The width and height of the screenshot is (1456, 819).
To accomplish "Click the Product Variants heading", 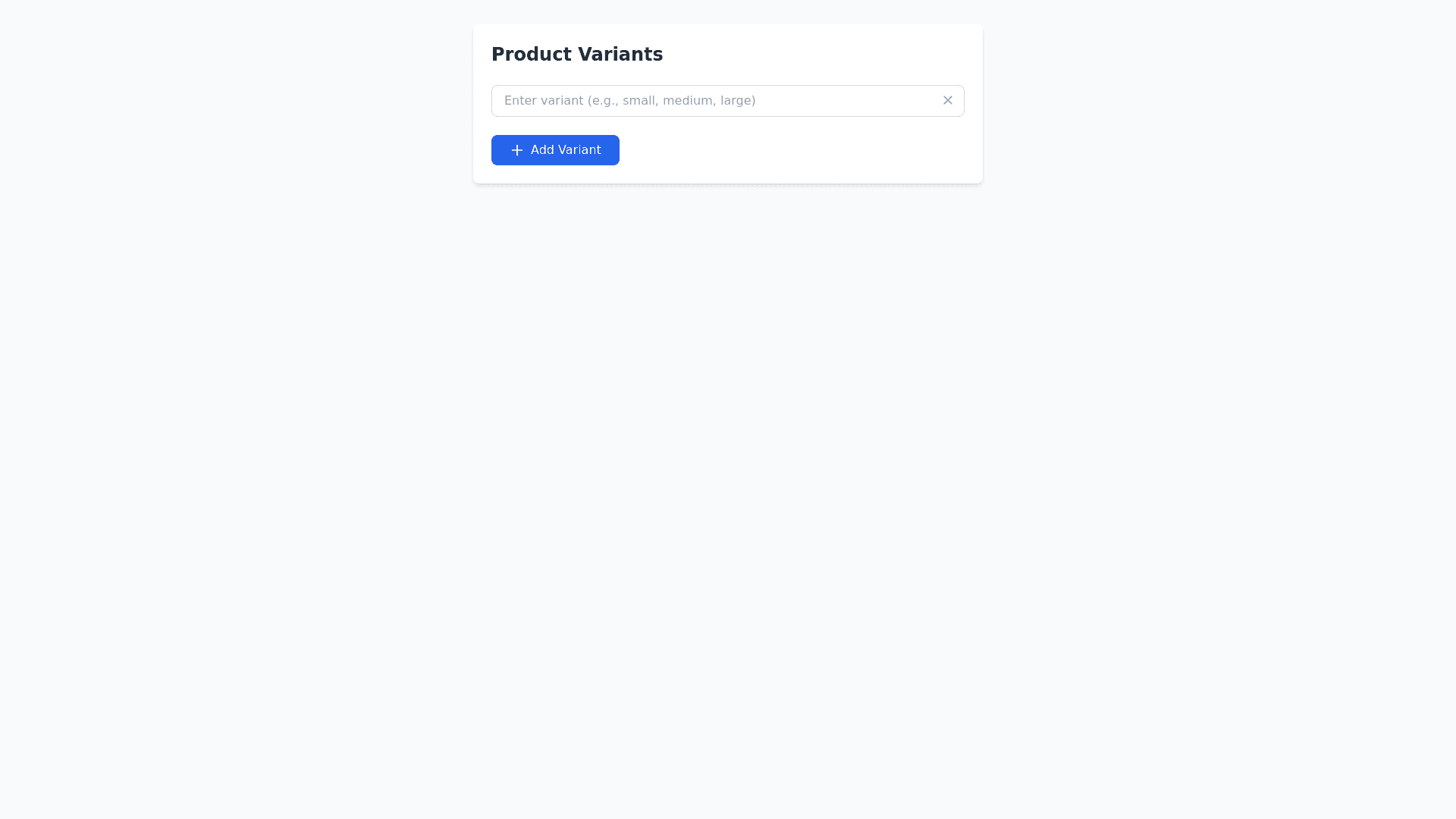I will [x=576, y=55].
